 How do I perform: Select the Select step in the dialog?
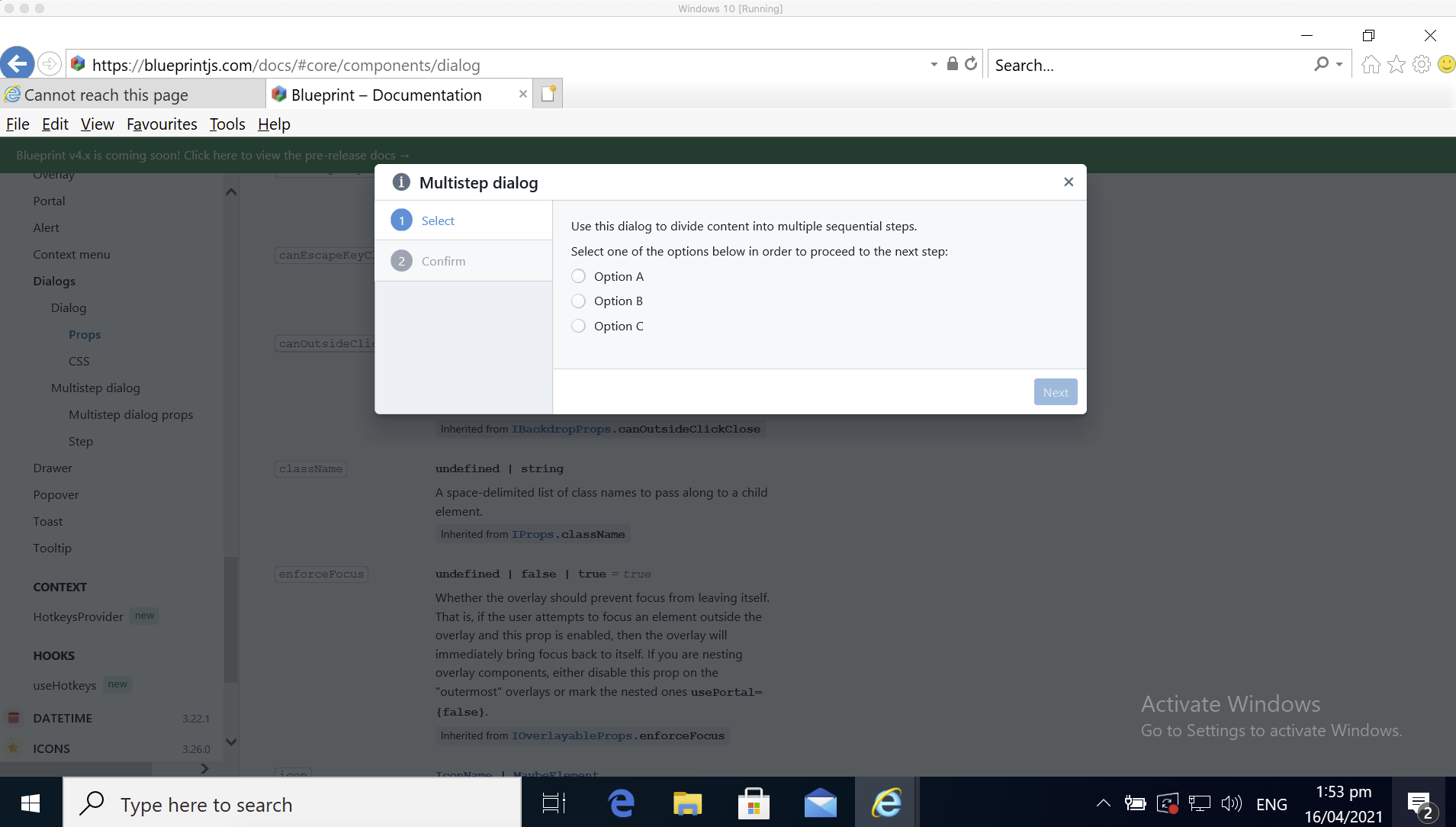(x=463, y=220)
